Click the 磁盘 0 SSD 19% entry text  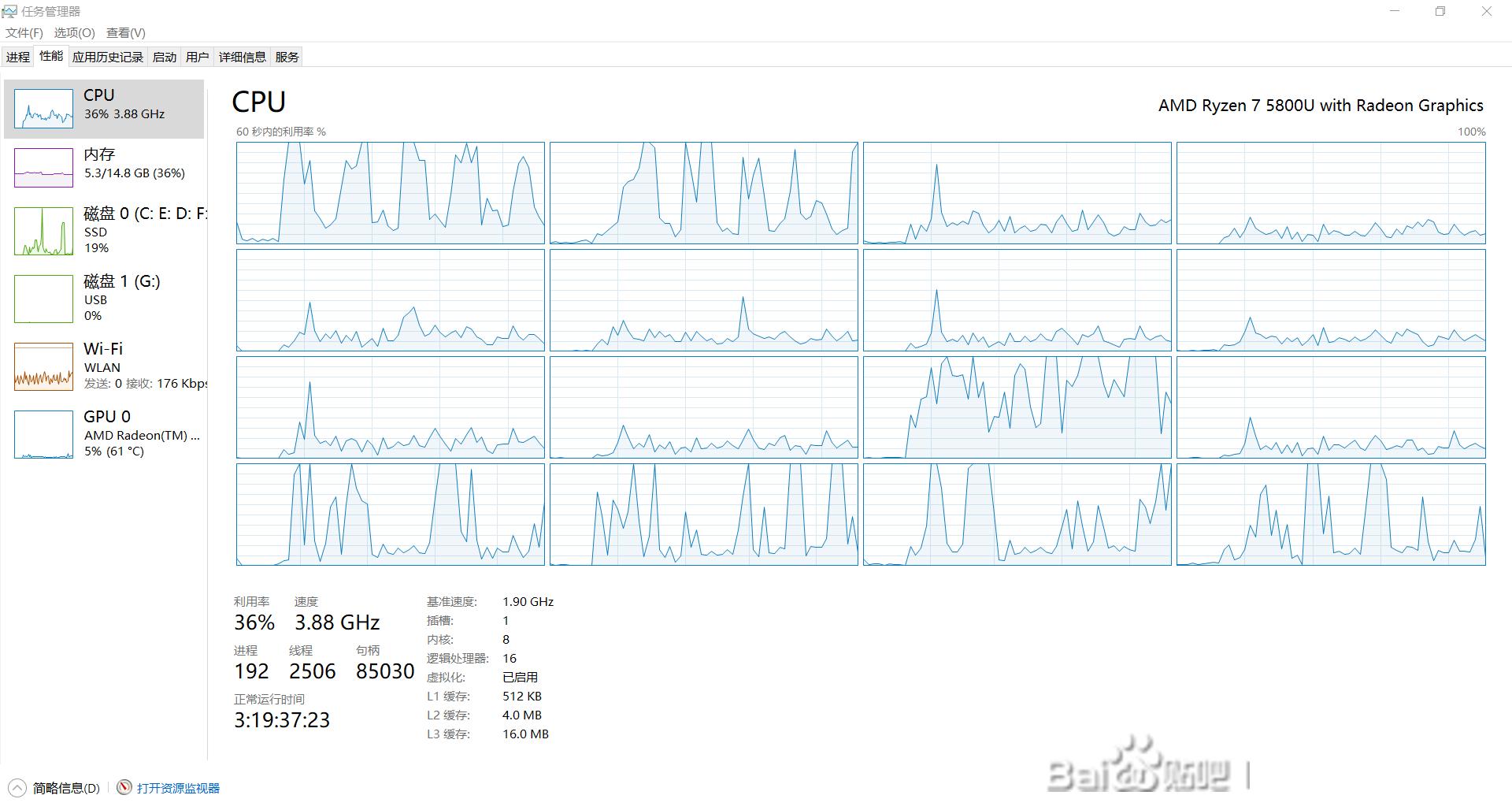click(x=146, y=230)
